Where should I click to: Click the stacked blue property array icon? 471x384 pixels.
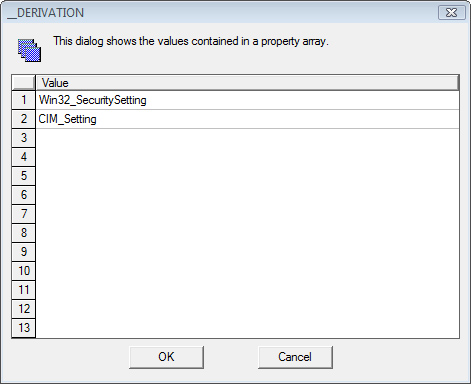click(30, 50)
